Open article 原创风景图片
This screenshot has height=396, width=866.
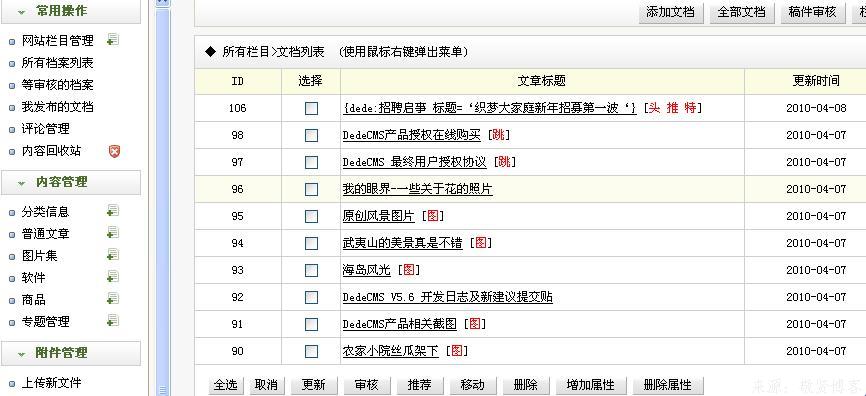[378, 216]
